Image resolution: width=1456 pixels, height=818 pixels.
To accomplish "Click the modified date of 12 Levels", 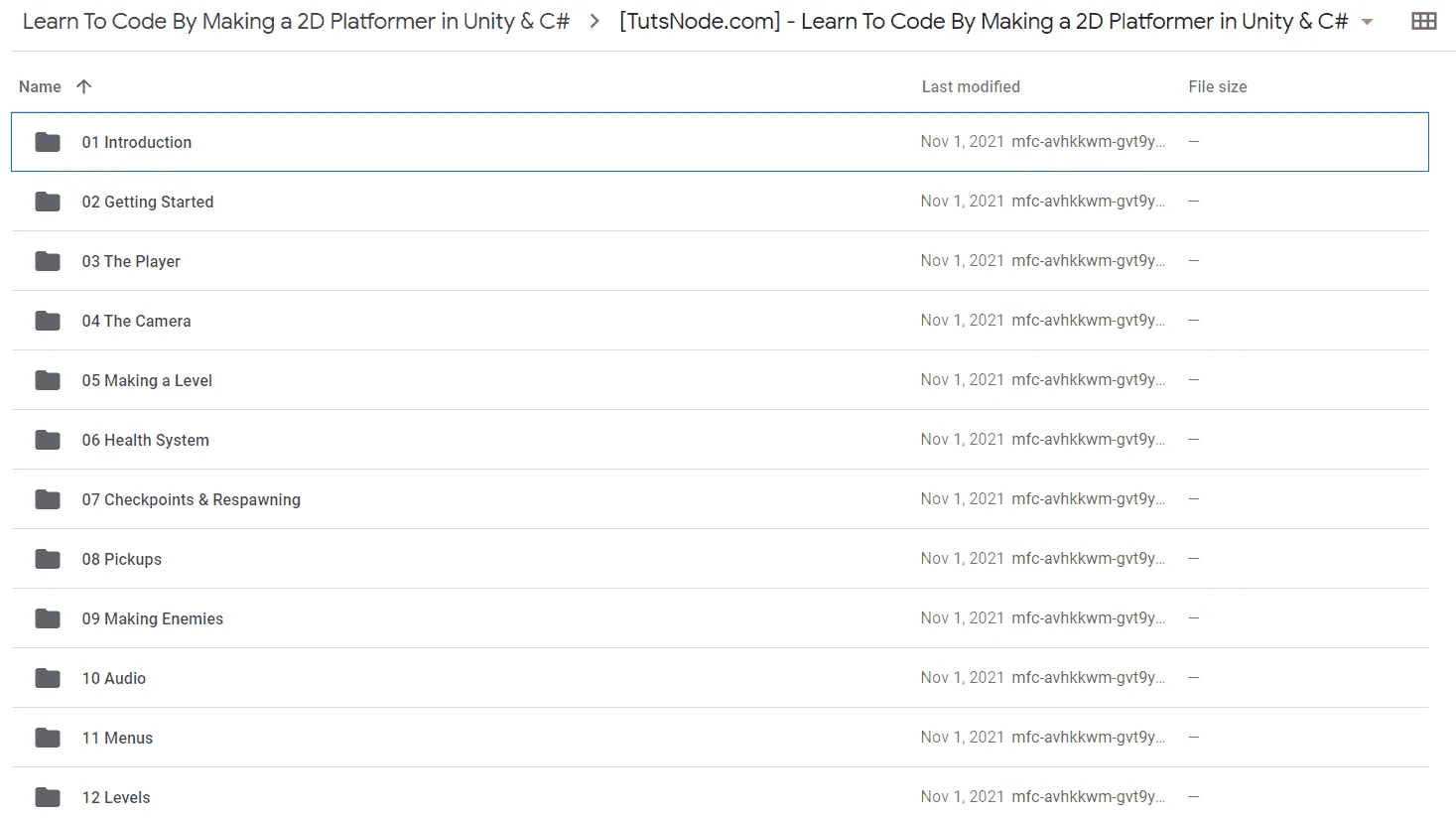I will click(x=962, y=796).
